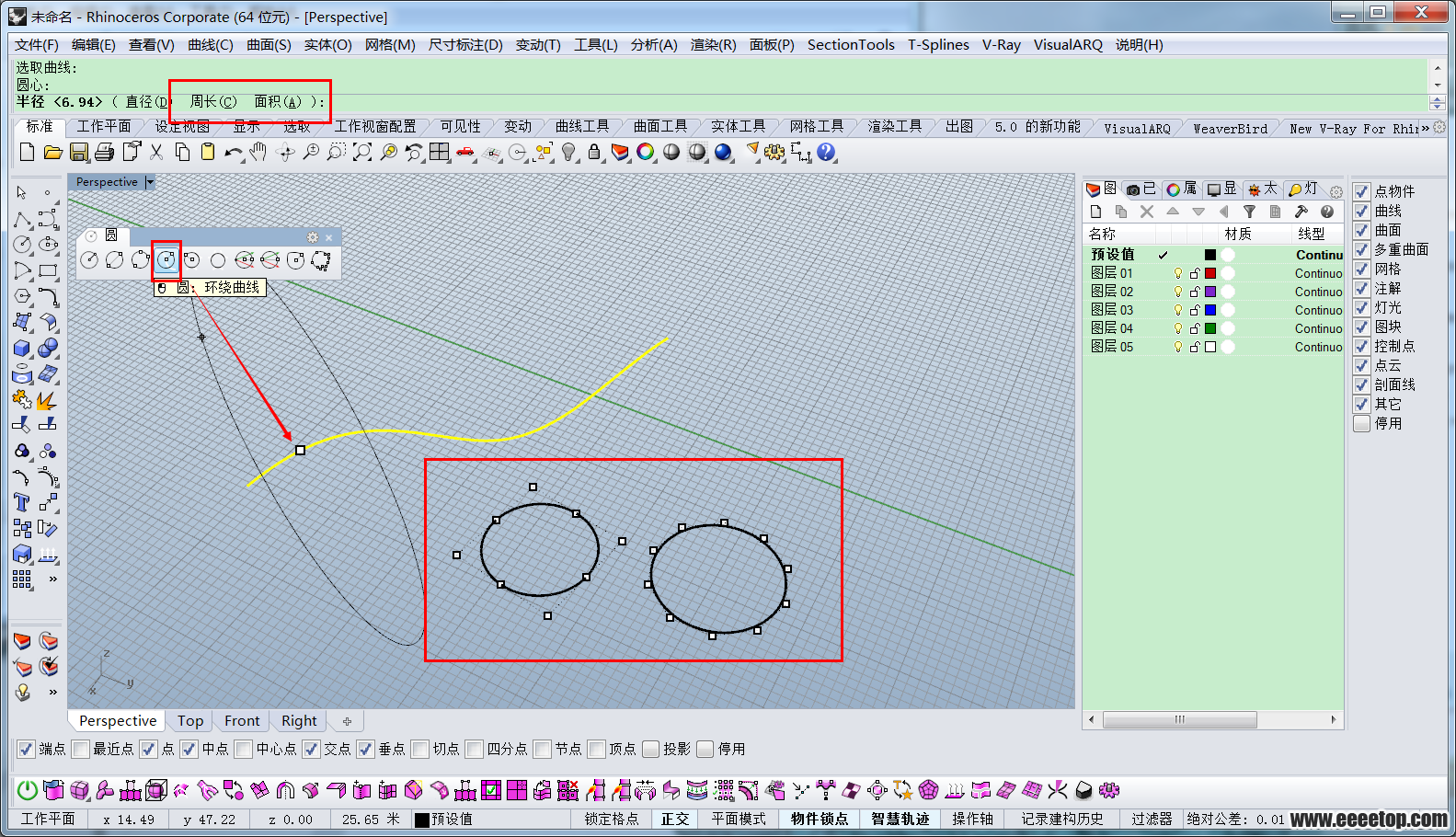Toggle 锁定格点 in the status bar

pos(612,819)
